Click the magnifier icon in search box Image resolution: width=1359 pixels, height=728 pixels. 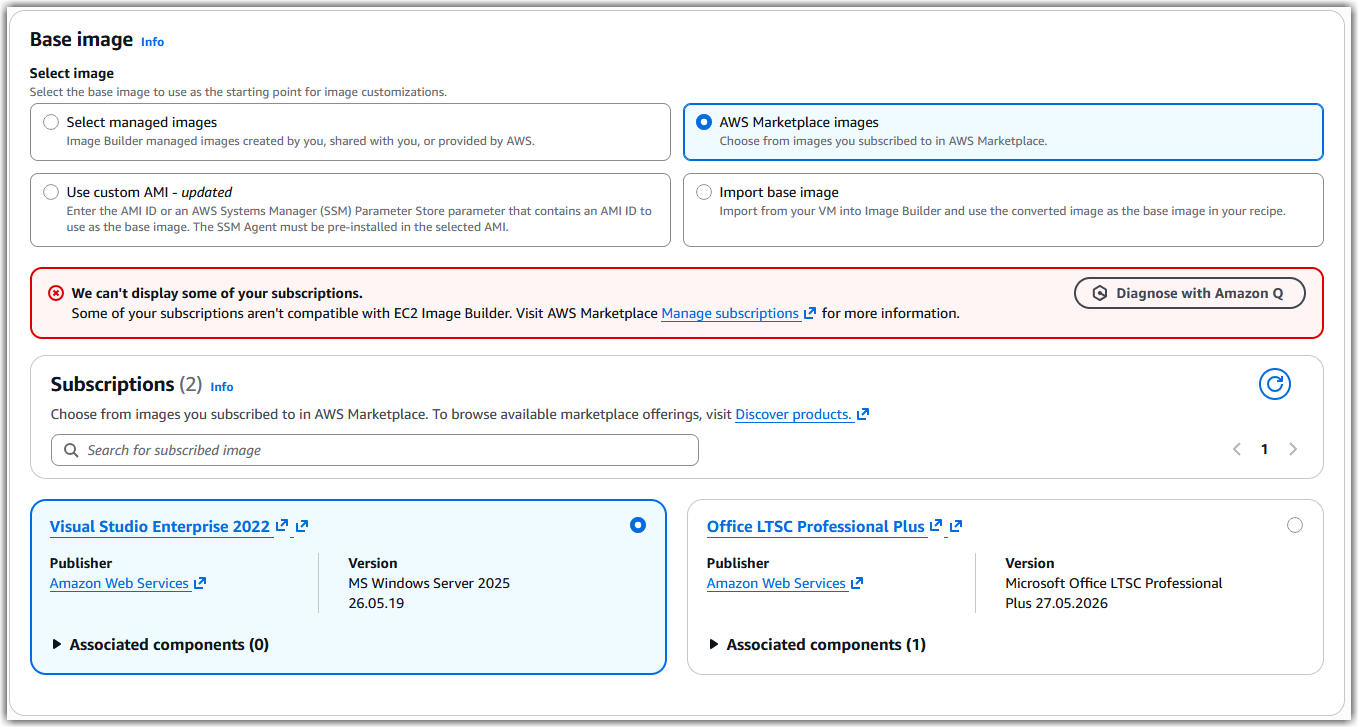point(71,450)
